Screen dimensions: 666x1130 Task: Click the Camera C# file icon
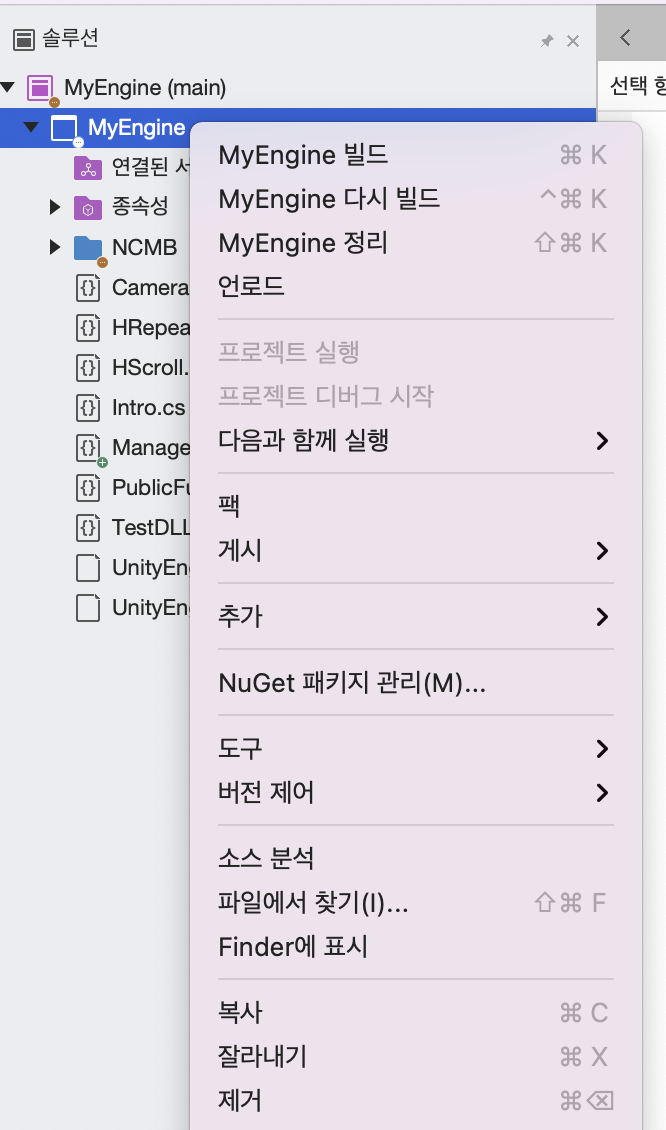pos(88,288)
